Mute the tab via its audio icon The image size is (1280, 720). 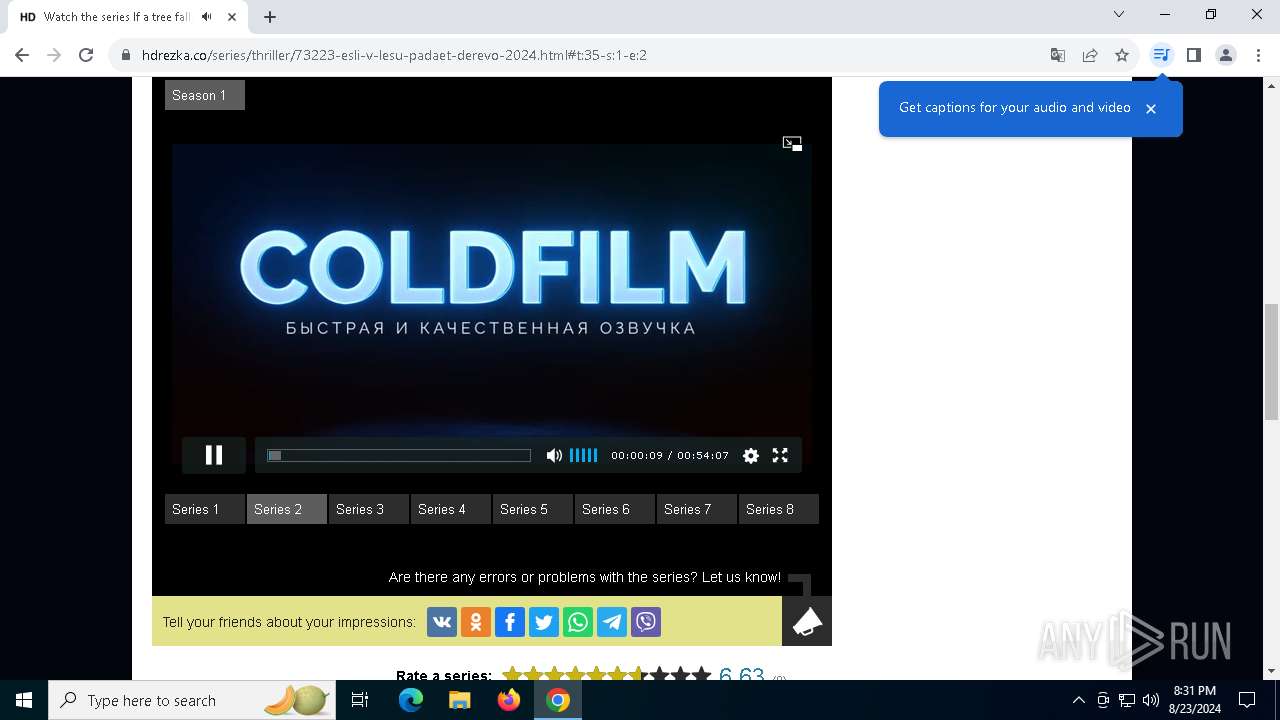tap(207, 16)
